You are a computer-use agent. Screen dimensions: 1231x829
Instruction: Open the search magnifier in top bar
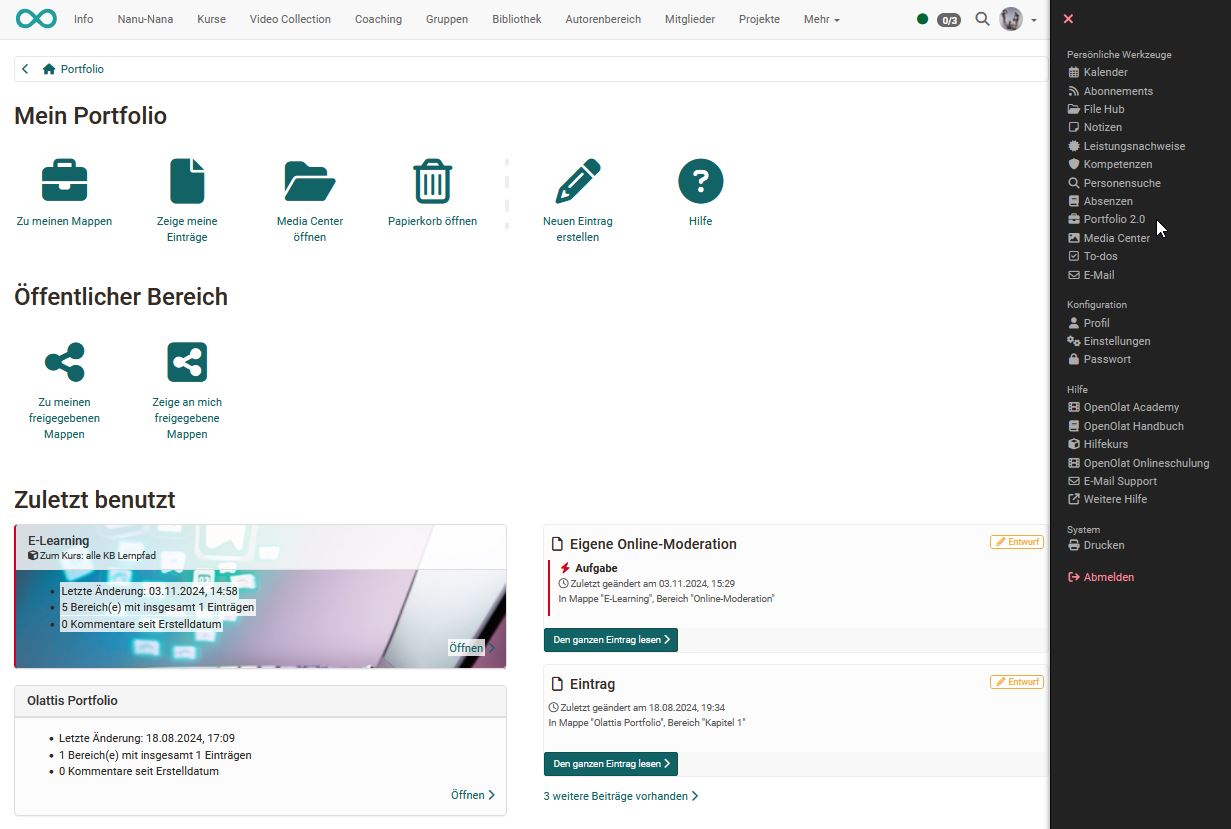(982, 19)
